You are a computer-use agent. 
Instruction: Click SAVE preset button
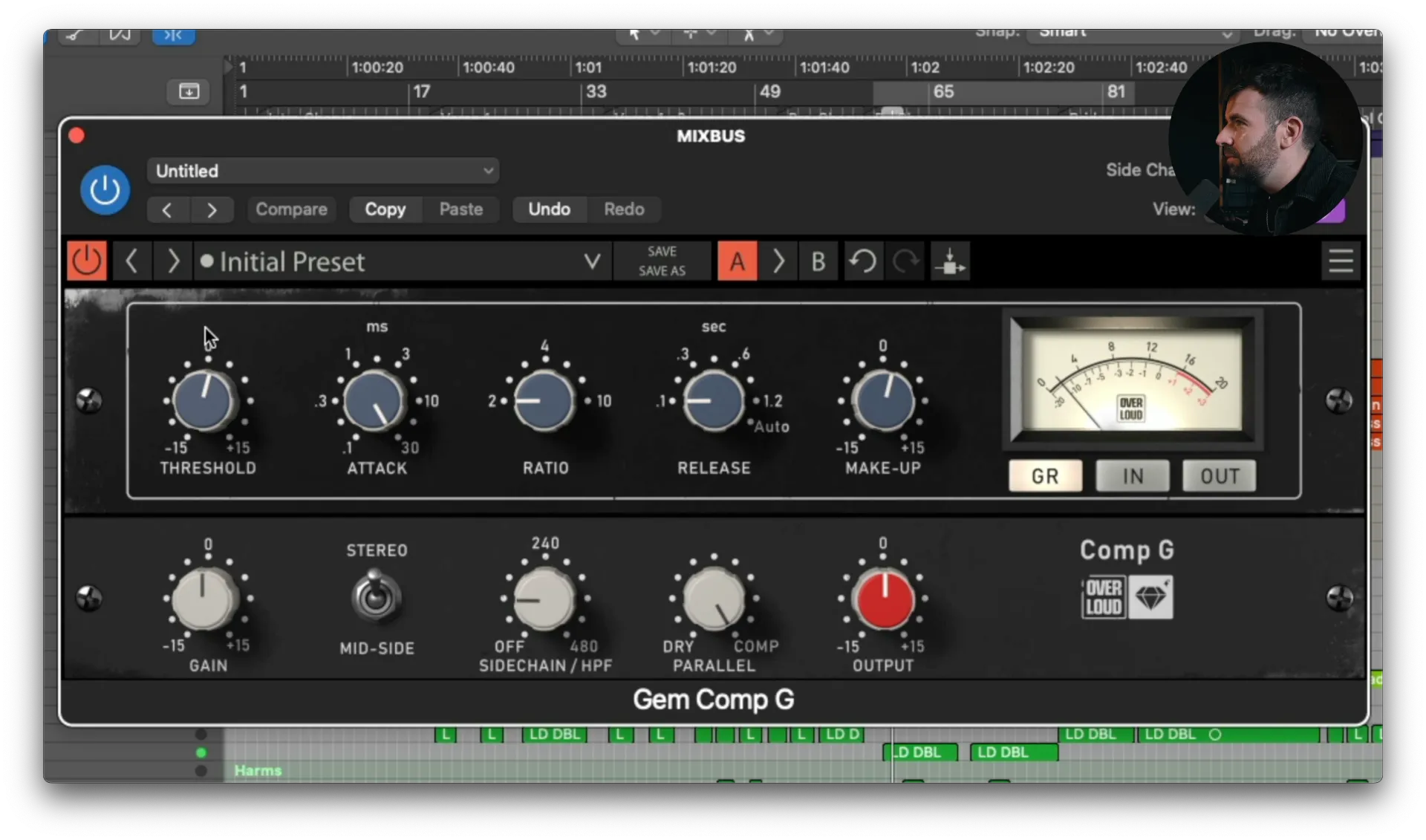662,251
